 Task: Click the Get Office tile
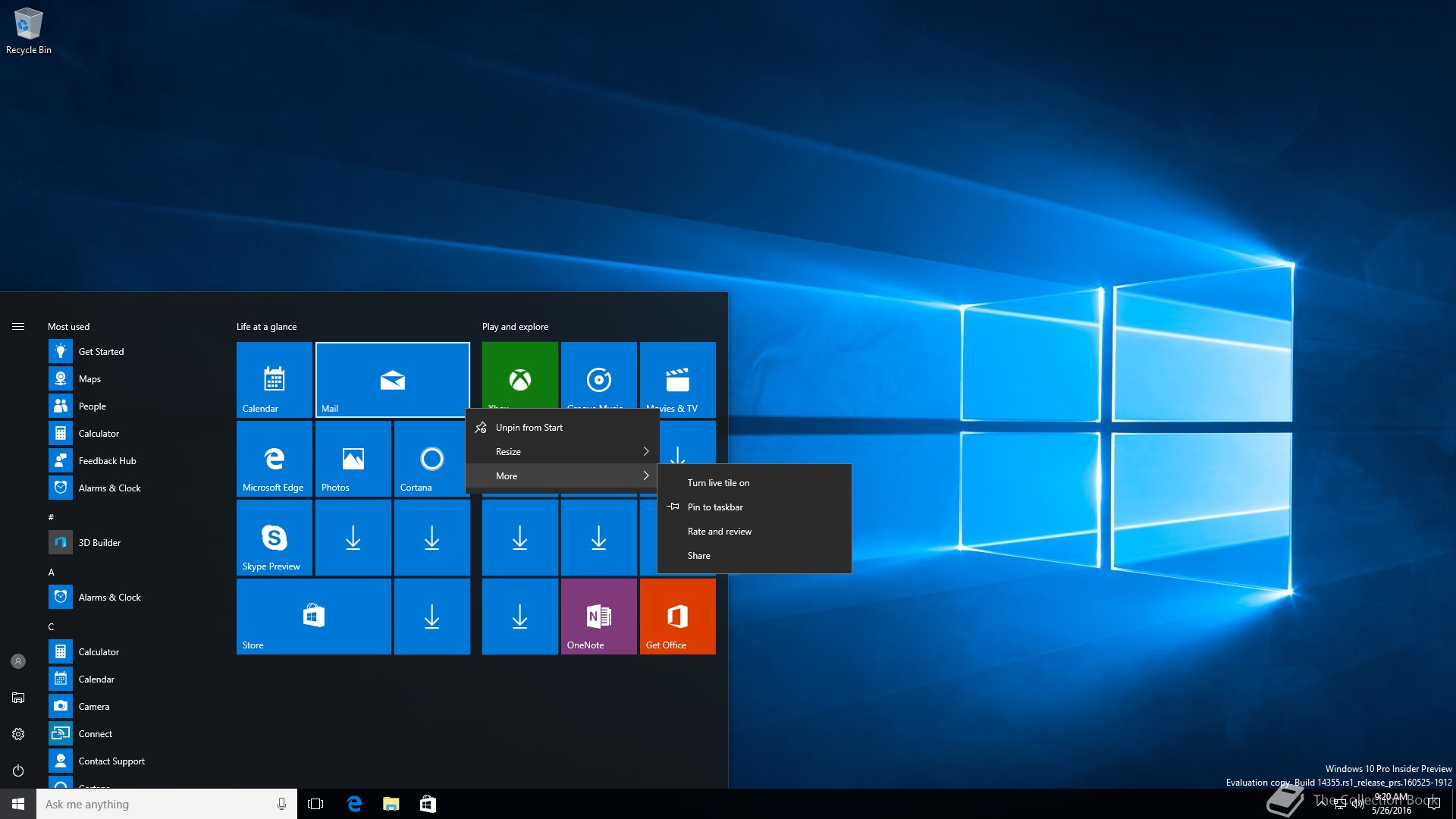click(x=677, y=616)
